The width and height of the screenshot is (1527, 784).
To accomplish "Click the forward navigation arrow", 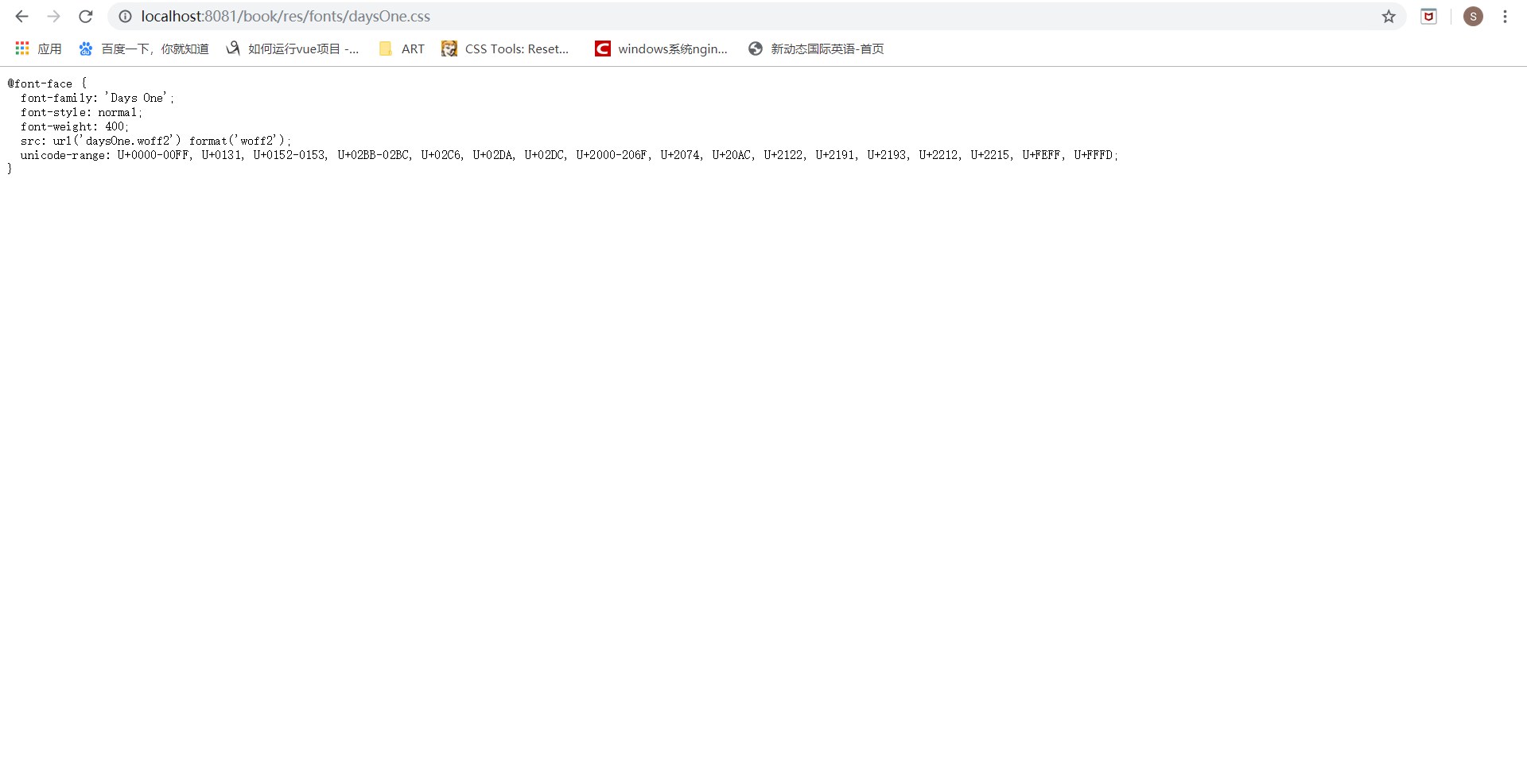I will [x=53, y=16].
